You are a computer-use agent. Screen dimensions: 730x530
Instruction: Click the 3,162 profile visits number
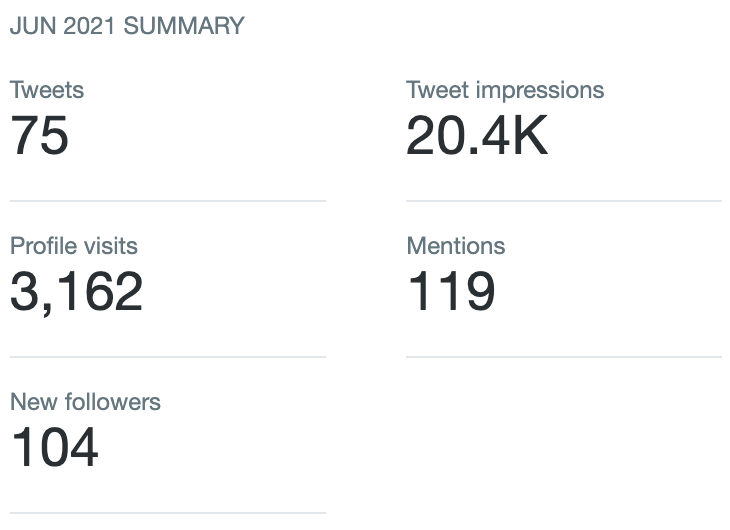tap(76, 292)
